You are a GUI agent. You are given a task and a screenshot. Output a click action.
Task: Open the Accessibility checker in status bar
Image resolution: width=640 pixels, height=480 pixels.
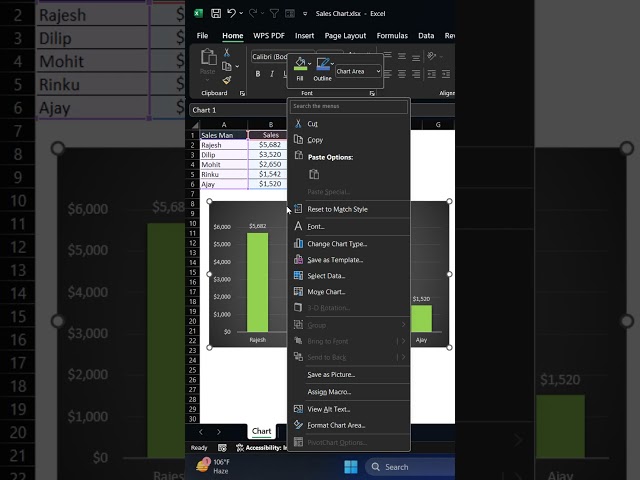[x=263, y=448]
